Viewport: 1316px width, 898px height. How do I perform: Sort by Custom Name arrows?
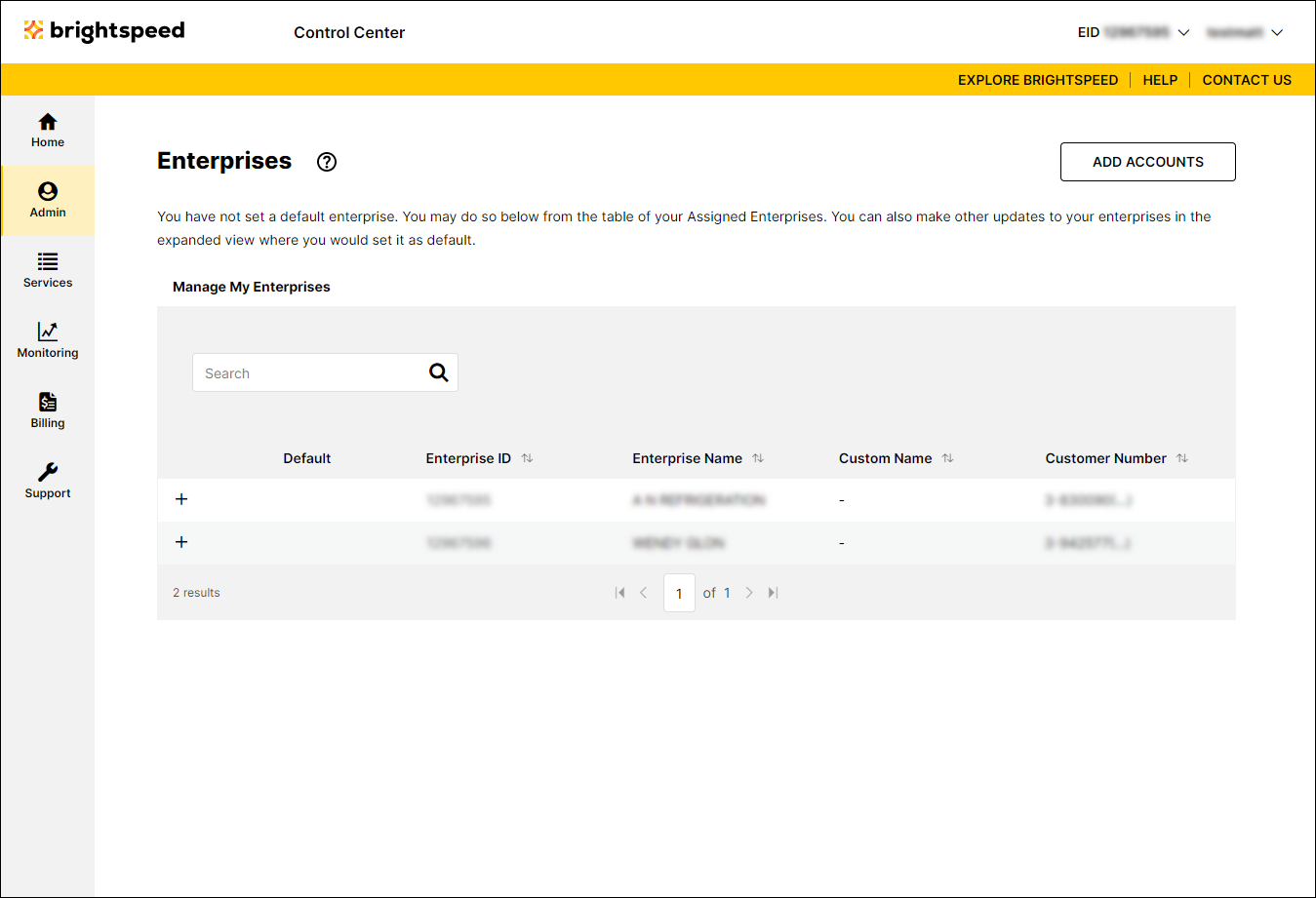[x=947, y=458]
